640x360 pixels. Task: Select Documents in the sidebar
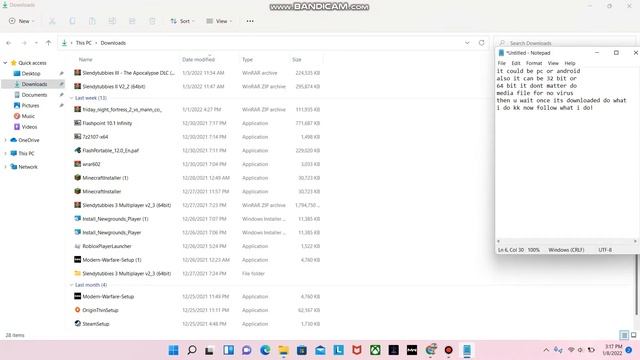34,95
